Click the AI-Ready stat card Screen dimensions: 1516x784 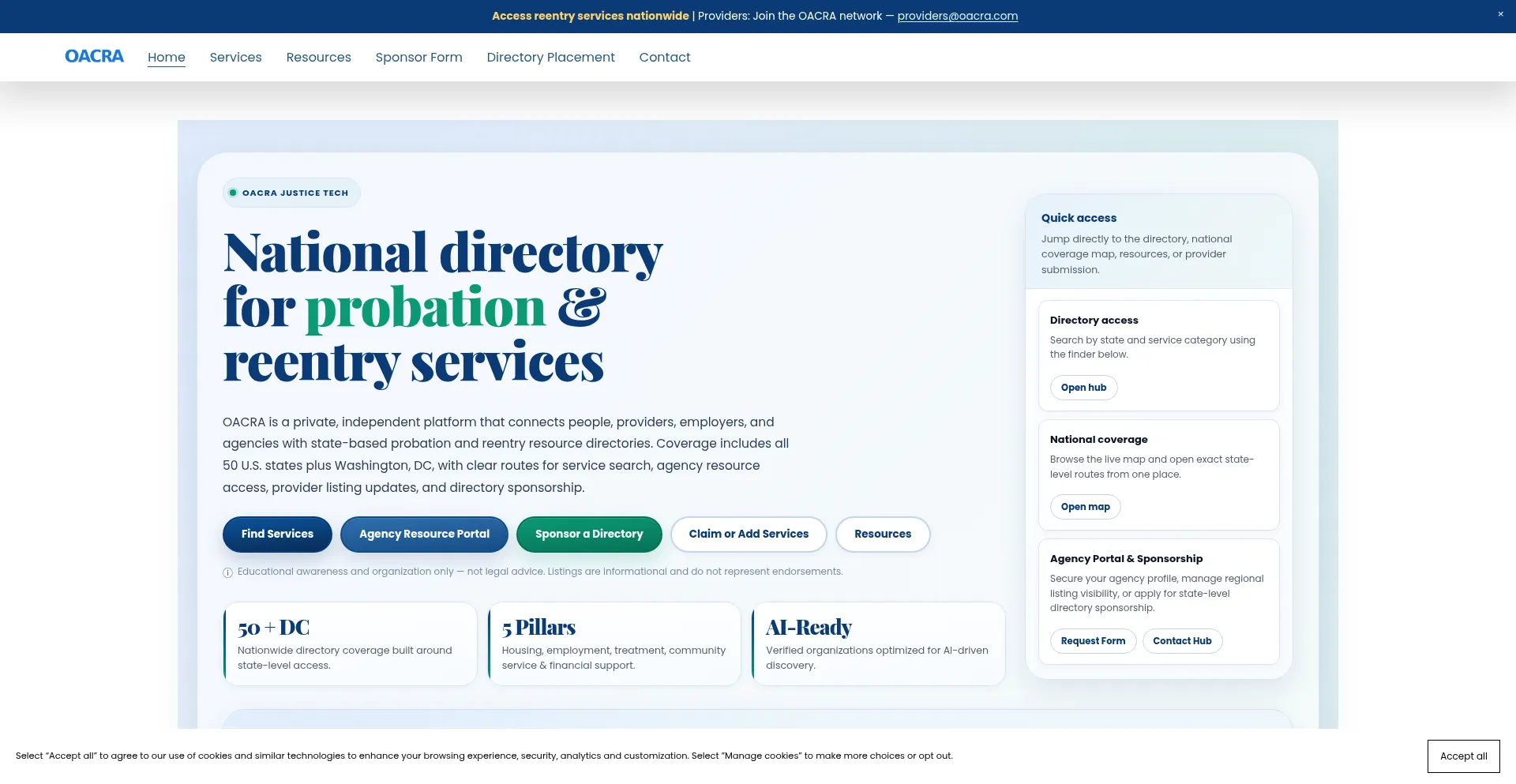pos(878,644)
